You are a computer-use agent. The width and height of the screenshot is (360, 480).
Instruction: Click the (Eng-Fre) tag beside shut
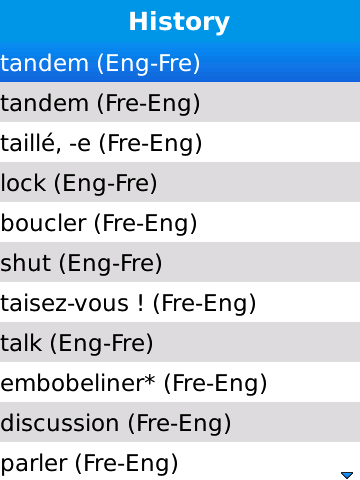111,264
